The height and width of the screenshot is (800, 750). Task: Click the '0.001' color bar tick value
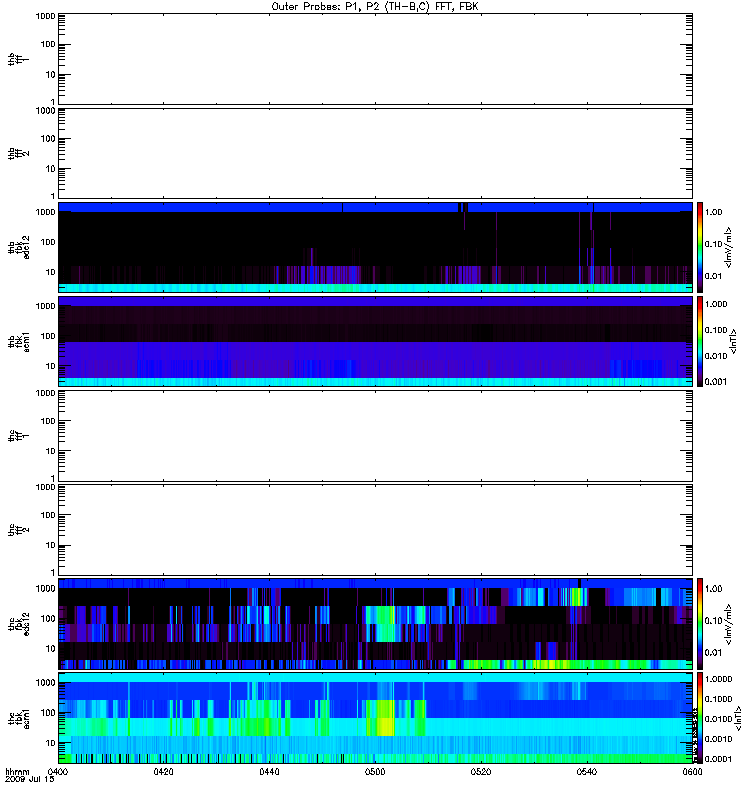pos(716,382)
